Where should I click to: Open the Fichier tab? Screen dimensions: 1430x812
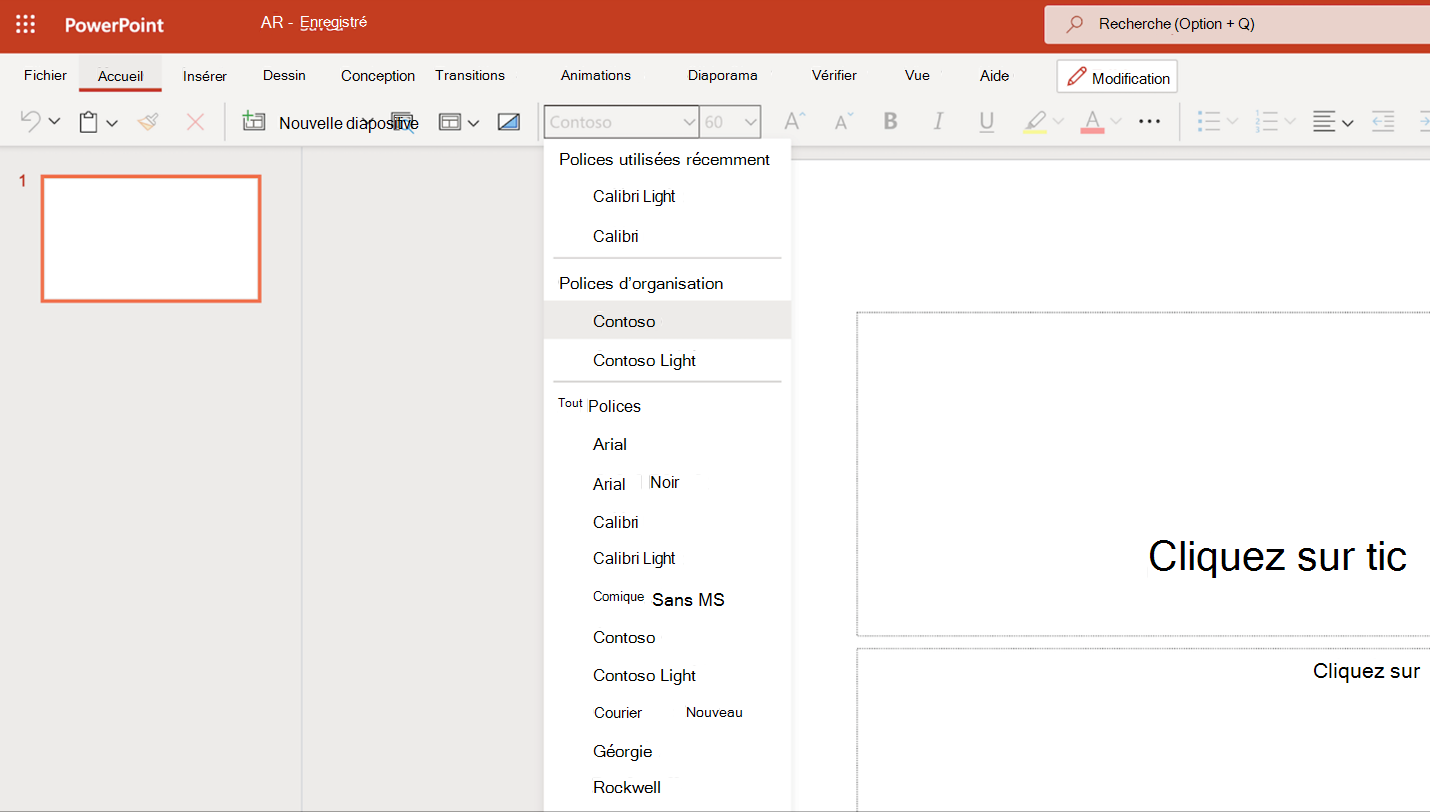(45, 75)
